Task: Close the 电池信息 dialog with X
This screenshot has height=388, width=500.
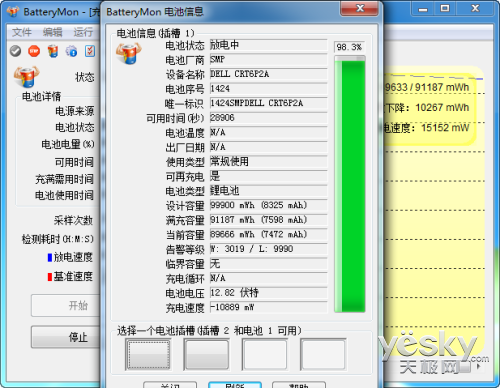Action: 359,8
